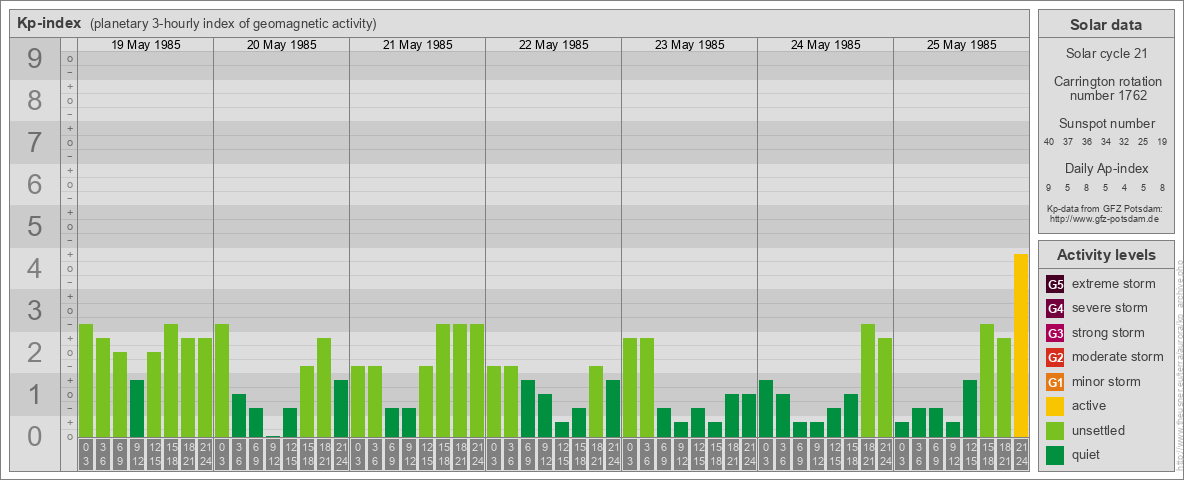The image size is (1184, 480).
Task: Click the Solar cycle 21 text
Action: pos(1106,54)
